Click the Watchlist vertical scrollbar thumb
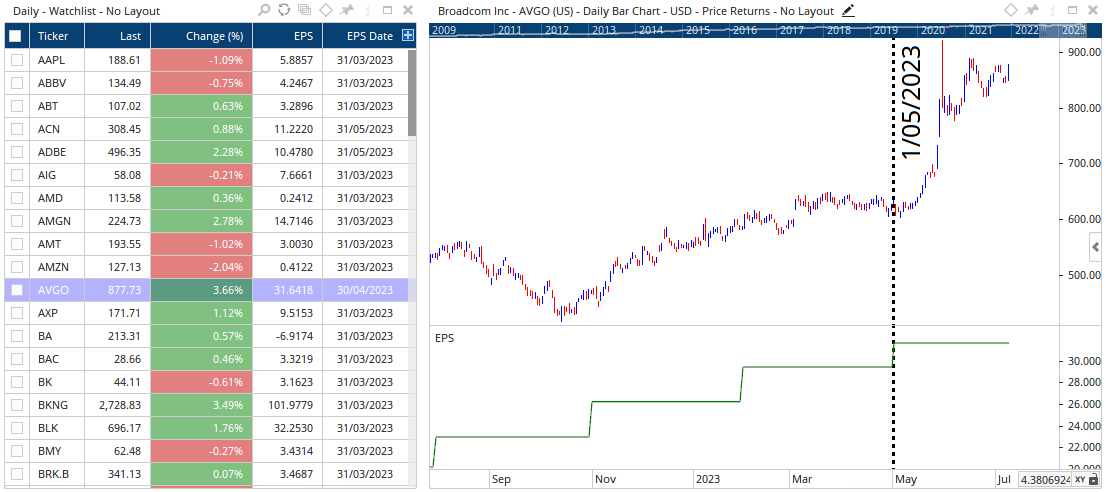This screenshot has width=1106, height=492. [412, 93]
